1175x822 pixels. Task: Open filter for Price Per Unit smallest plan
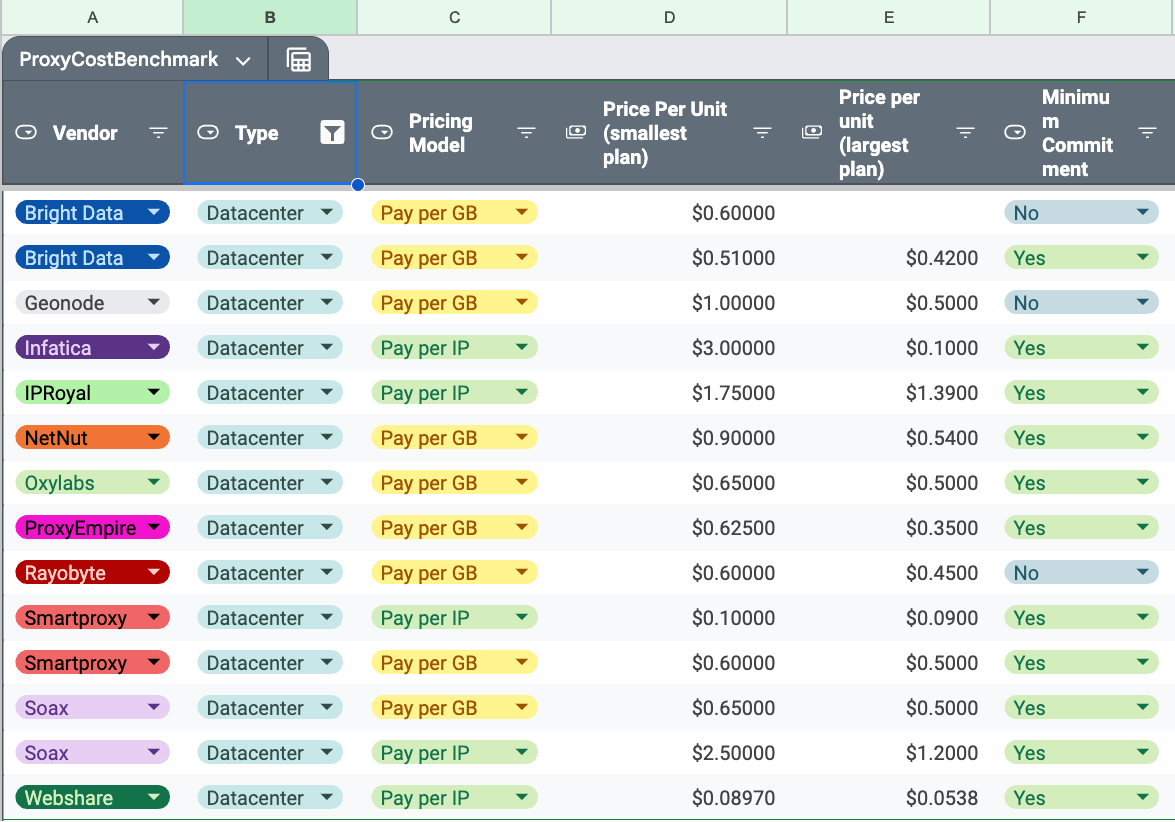pos(762,133)
